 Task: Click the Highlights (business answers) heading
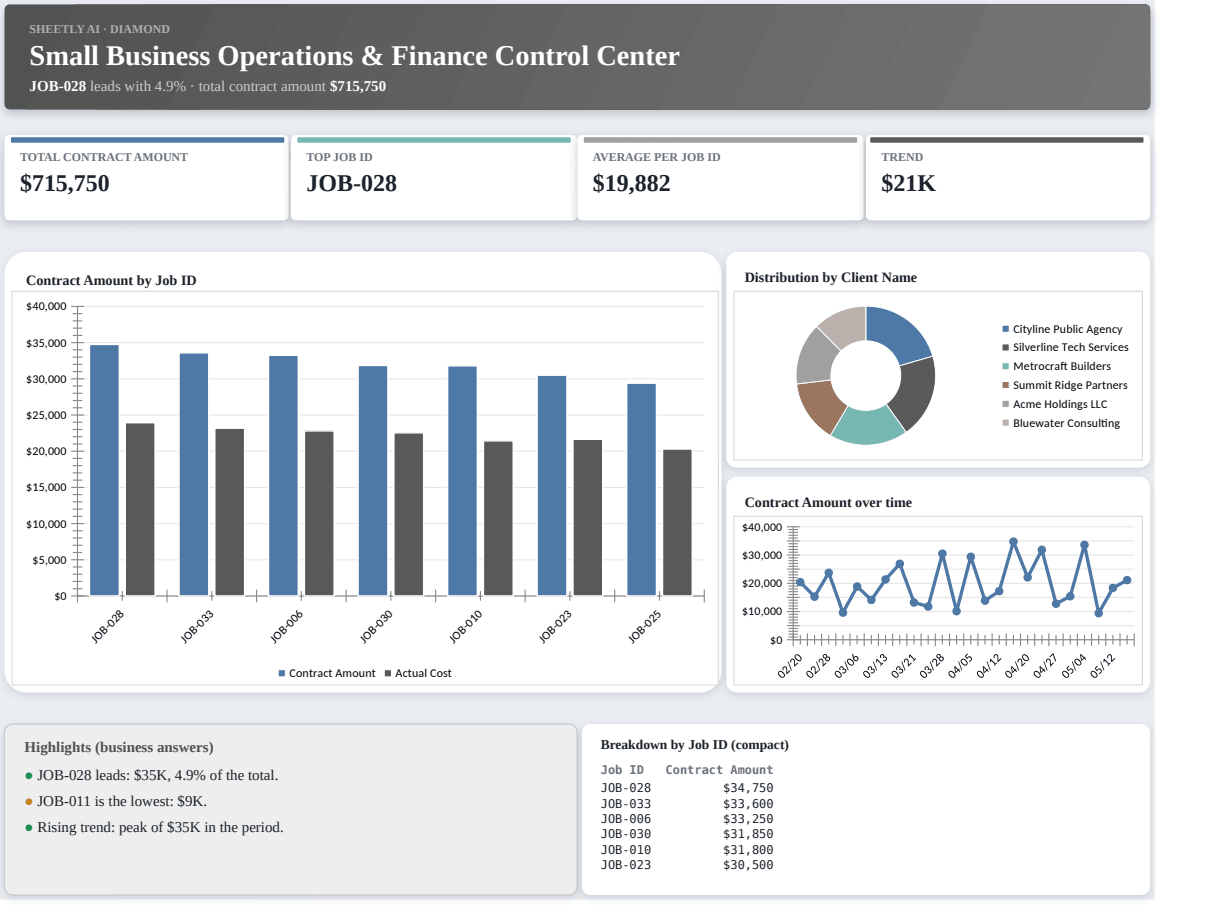coord(119,747)
